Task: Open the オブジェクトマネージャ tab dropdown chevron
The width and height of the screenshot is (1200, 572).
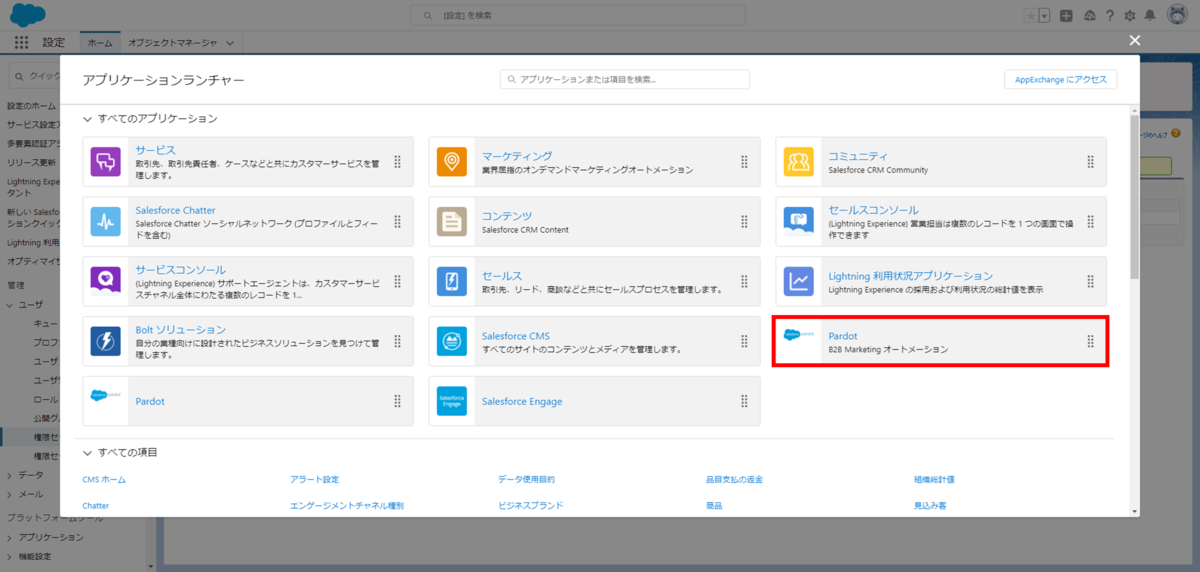Action: (230, 43)
